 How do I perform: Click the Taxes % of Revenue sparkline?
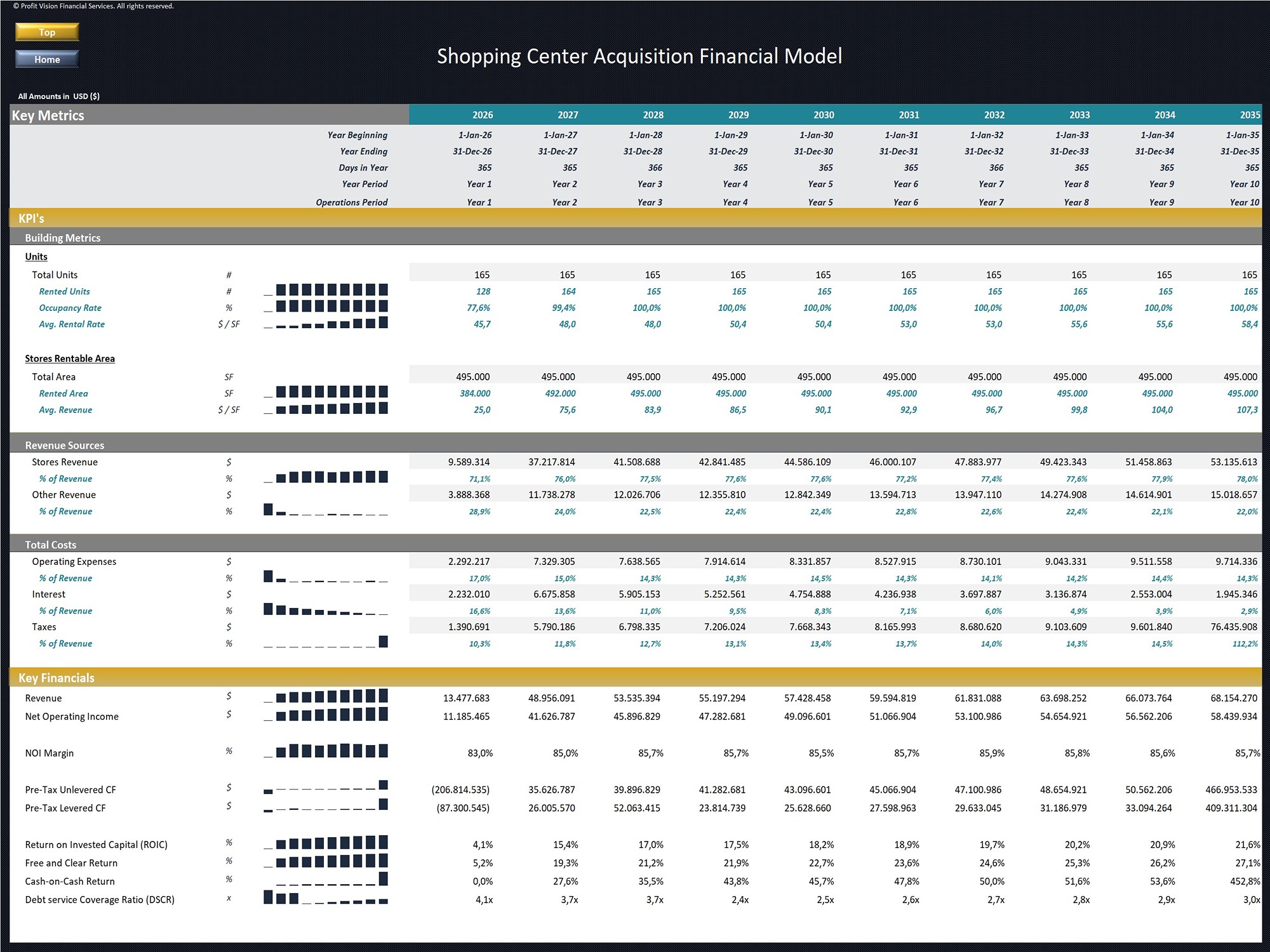click(326, 642)
